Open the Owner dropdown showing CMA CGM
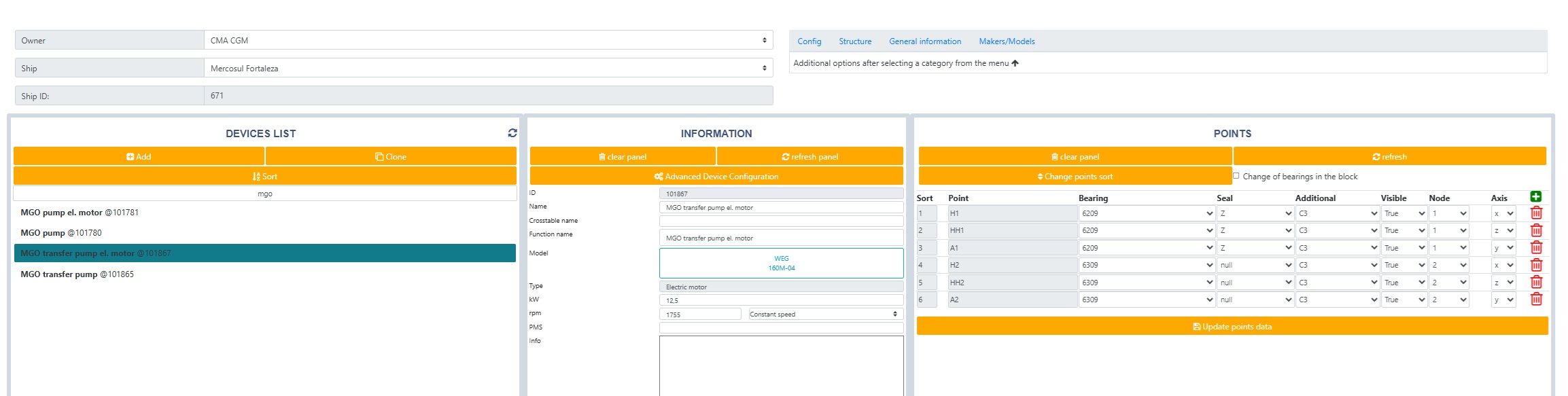This screenshot has height=396, width=1568. click(488, 40)
